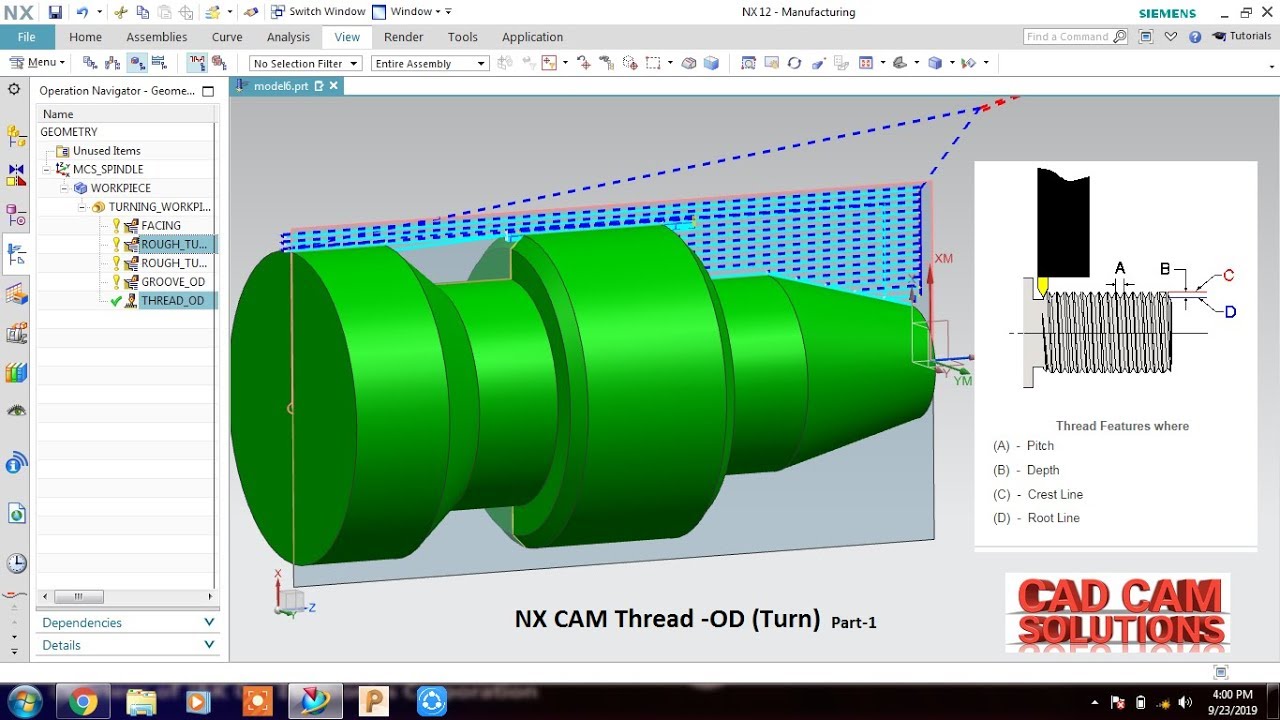Open the No Selection Filter dropdown
1280x720 pixels.
(305, 63)
